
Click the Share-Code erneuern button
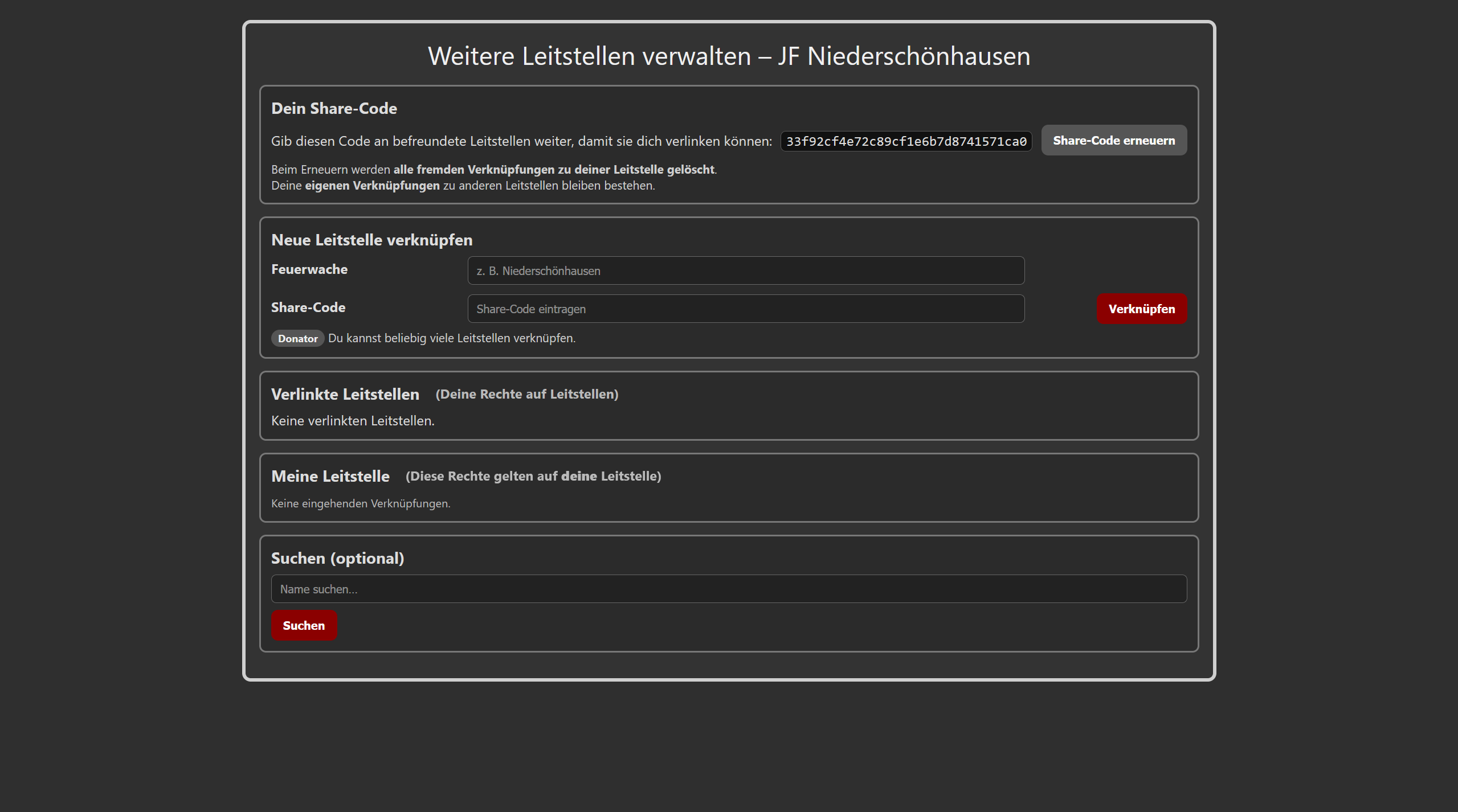click(1114, 140)
